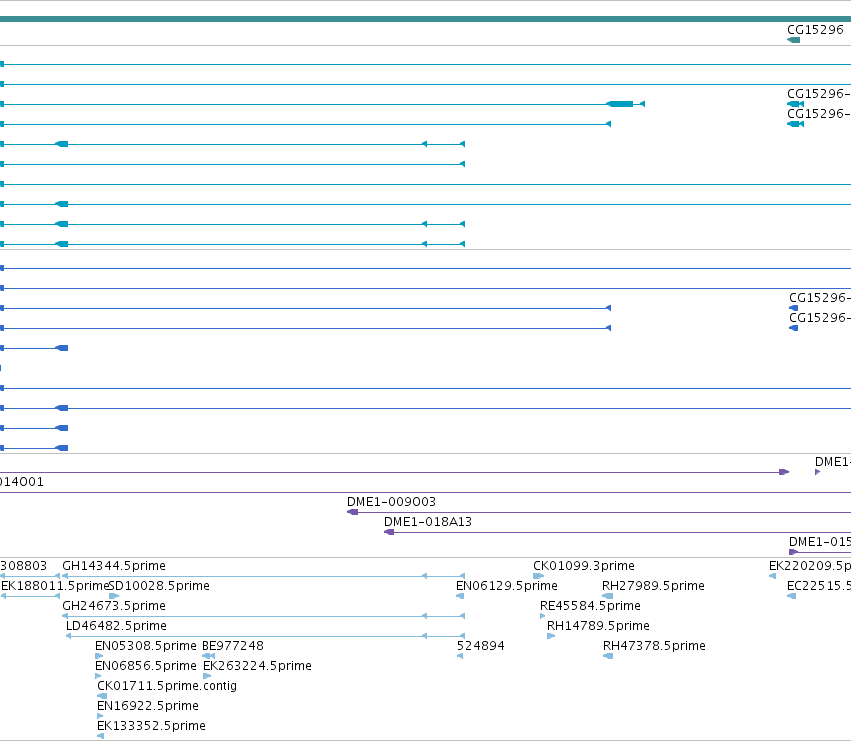Click the 524894 EST arrow
Screen dimensions: 851x741
point(460,656)
